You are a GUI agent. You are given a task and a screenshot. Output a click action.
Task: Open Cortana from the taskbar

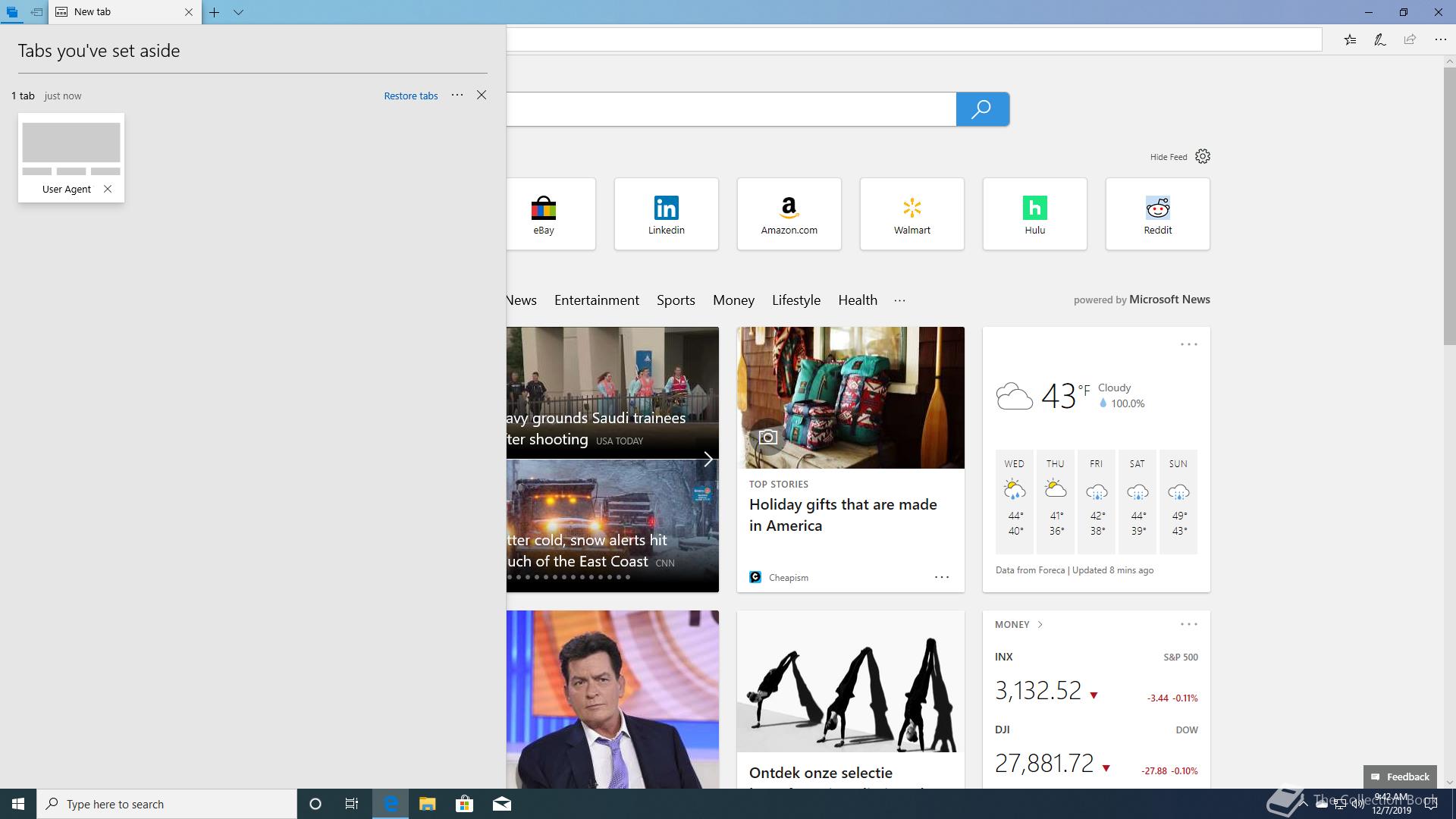click(x=315, y=804)
